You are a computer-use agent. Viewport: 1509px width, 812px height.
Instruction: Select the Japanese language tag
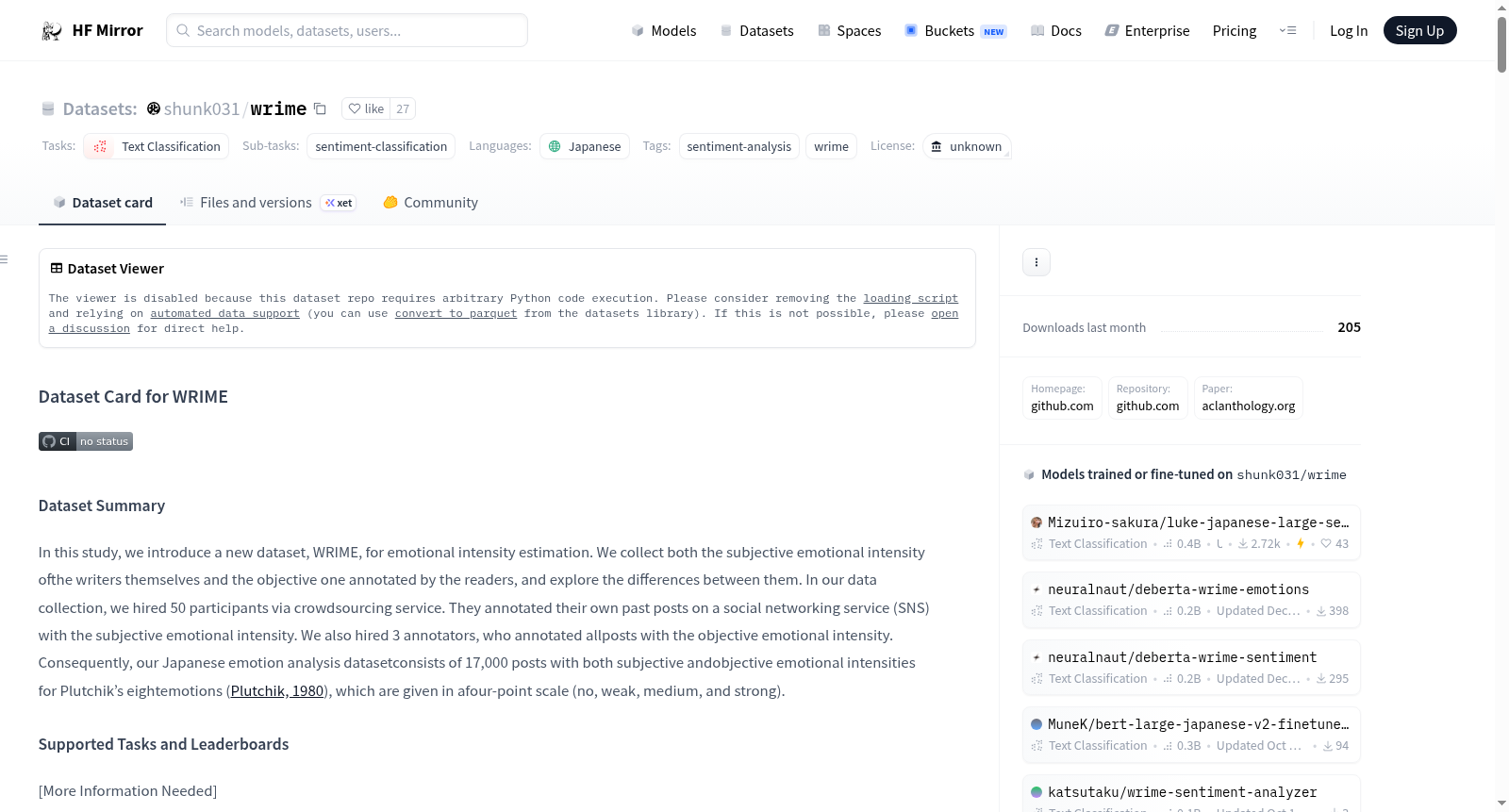pyautogui.click(x=585, y=146)
